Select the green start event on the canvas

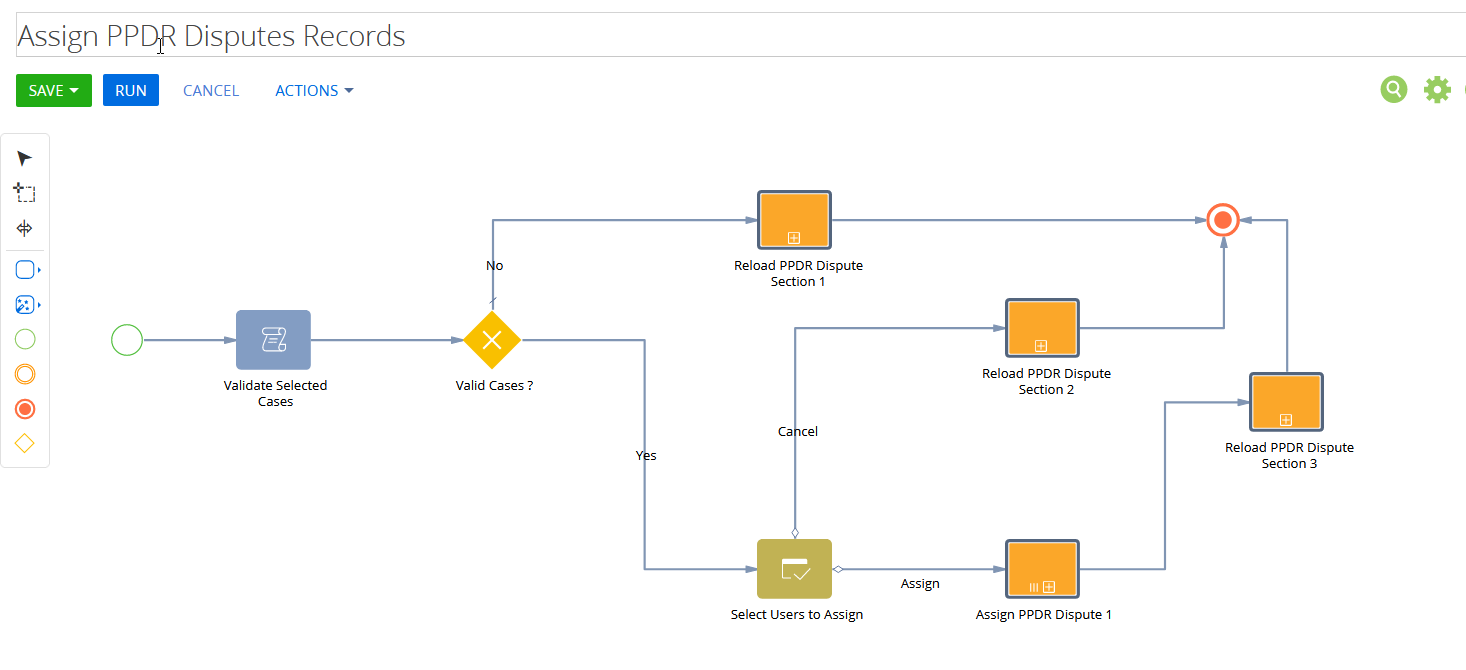[127, 340]
